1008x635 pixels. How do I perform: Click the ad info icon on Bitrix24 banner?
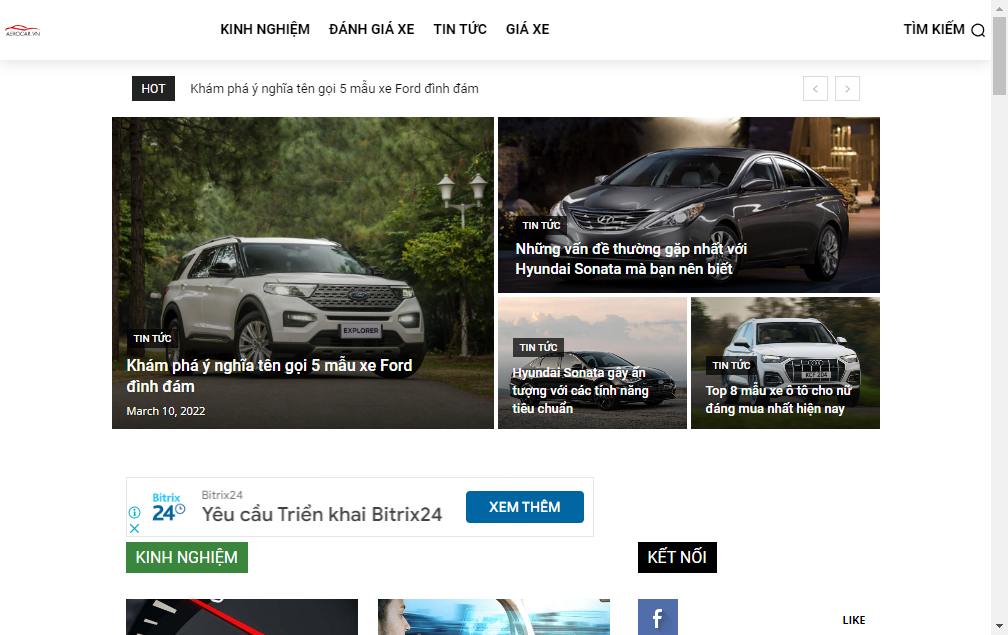[134, 512]
